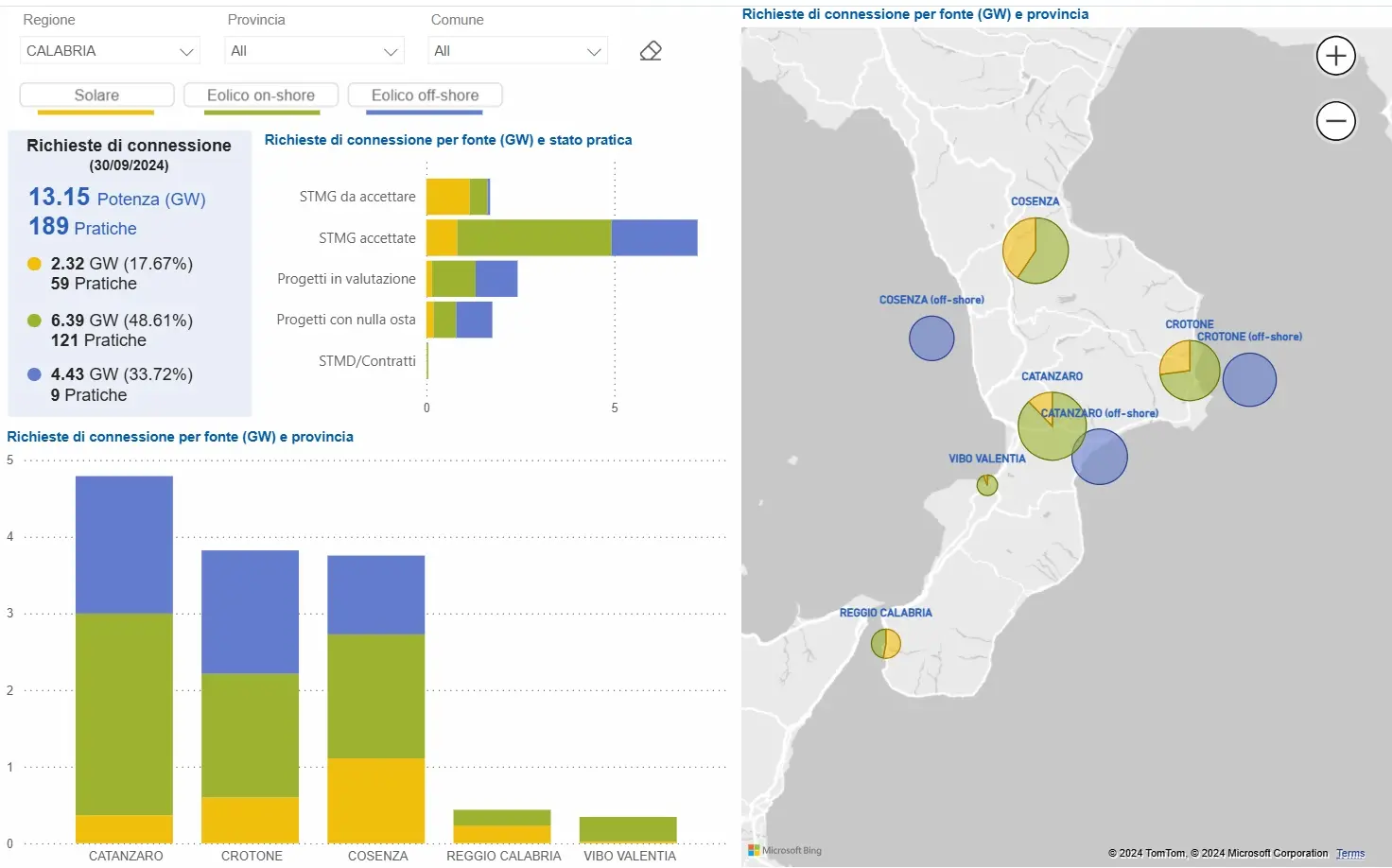Click the COSENZA (off-shore) bubble on map
The width and height of the screenshot is (1392, 868).
point(931,338)
